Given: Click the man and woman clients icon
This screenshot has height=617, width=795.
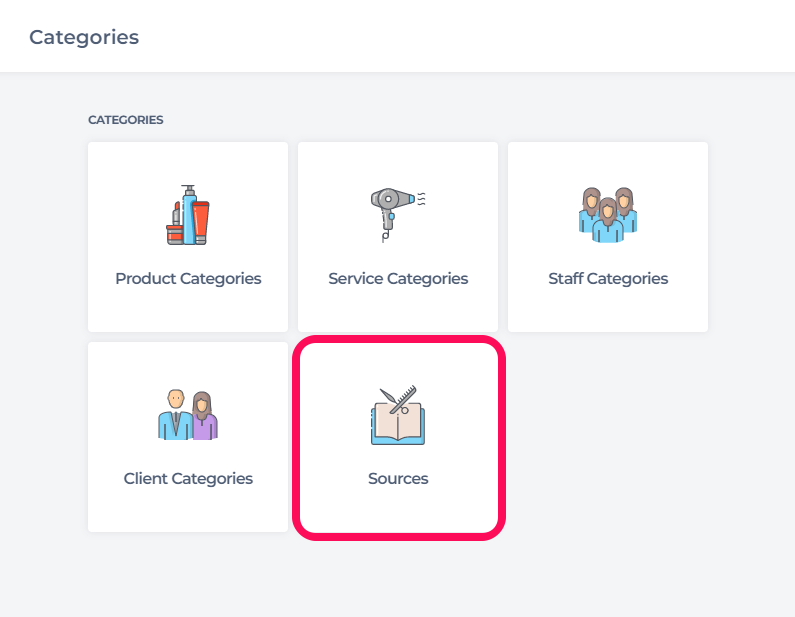Looking at the screenshot, I should (188, 414).
